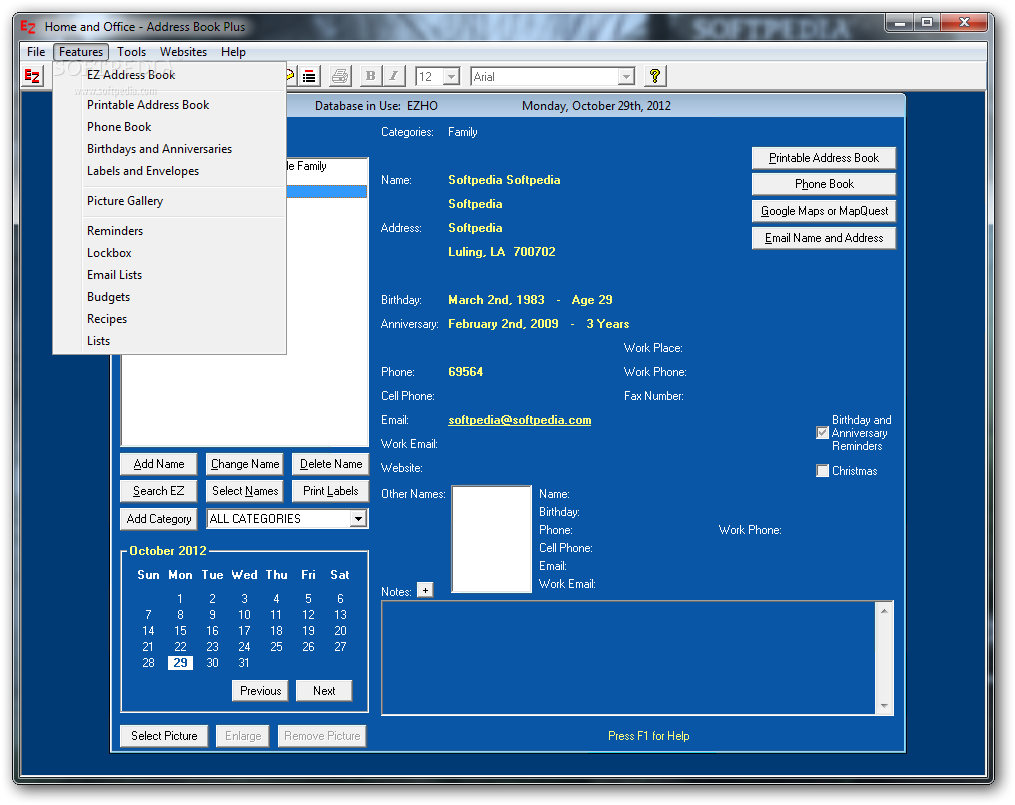1015x805 pixels.
Task: Click the name 'Softpedia Softpedia'
Action: tap(504, 180)
